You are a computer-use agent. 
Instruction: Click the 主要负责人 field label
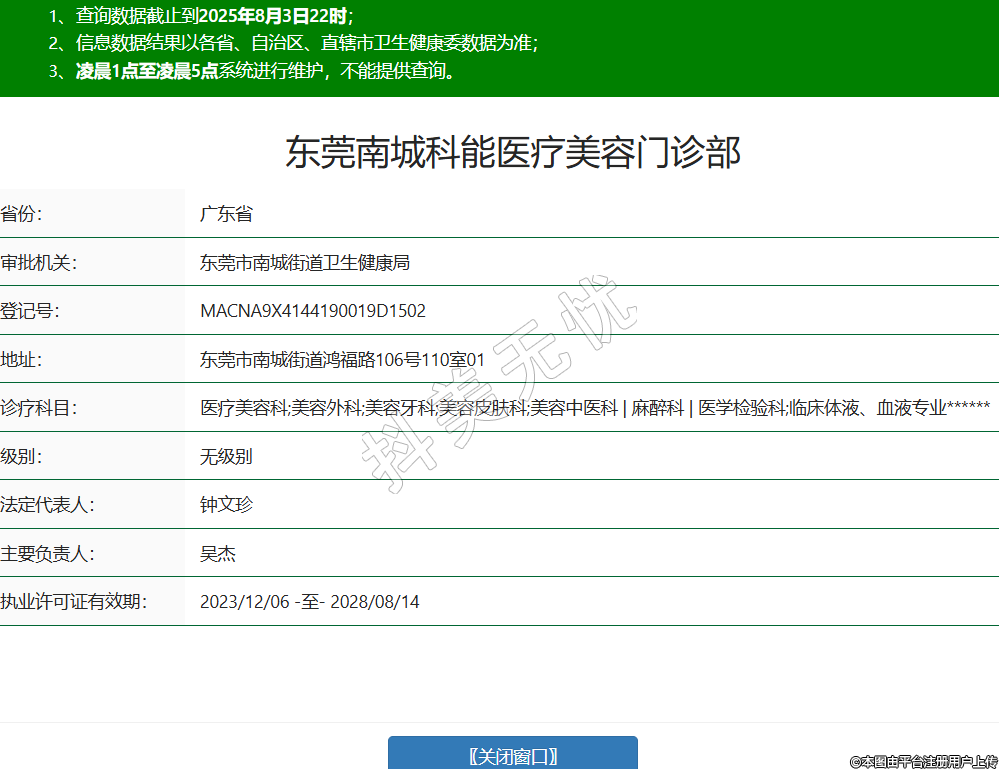point(47,554)
